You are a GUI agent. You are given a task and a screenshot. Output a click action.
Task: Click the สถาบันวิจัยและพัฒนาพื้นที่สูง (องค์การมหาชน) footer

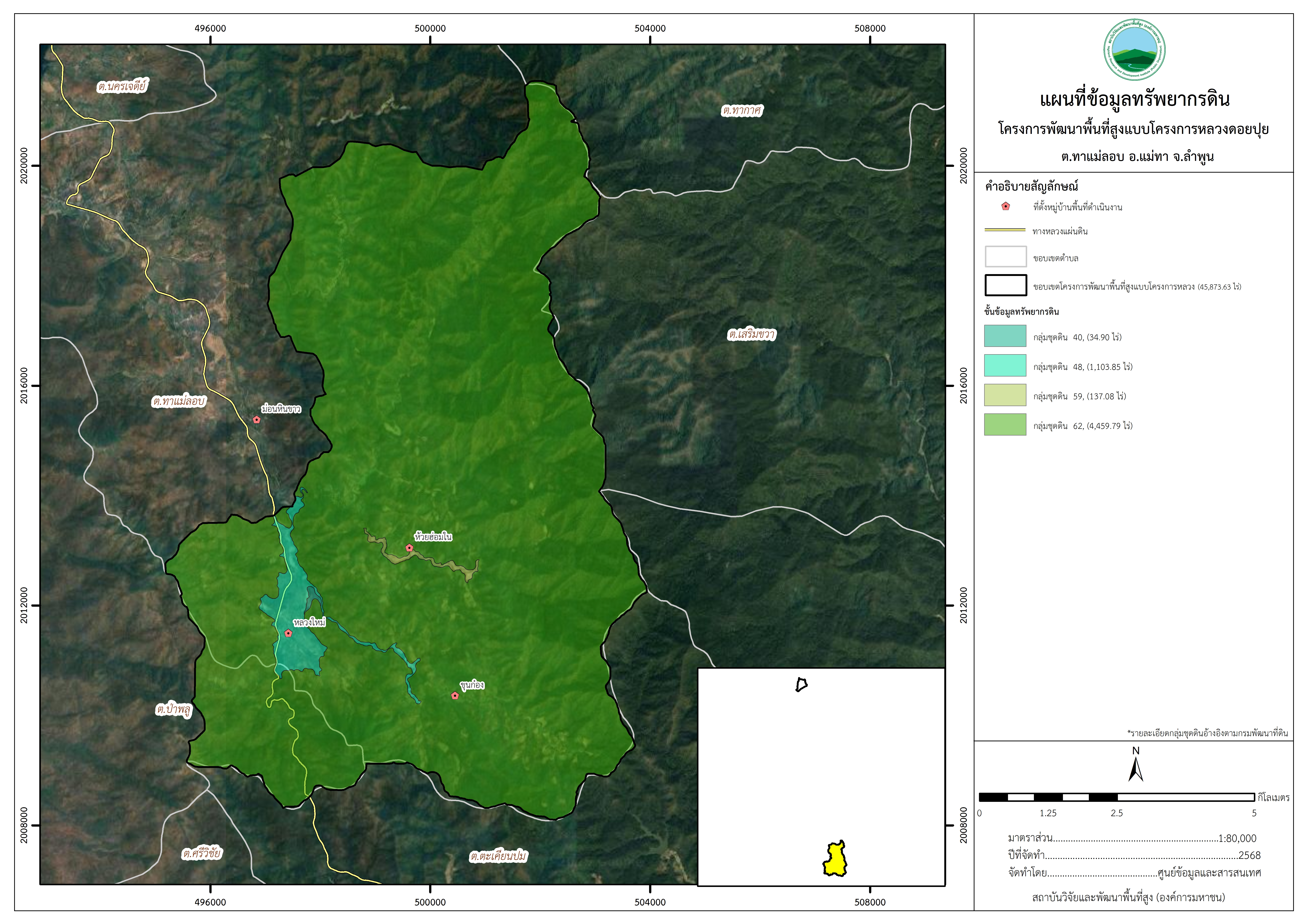pos(1129,897)
